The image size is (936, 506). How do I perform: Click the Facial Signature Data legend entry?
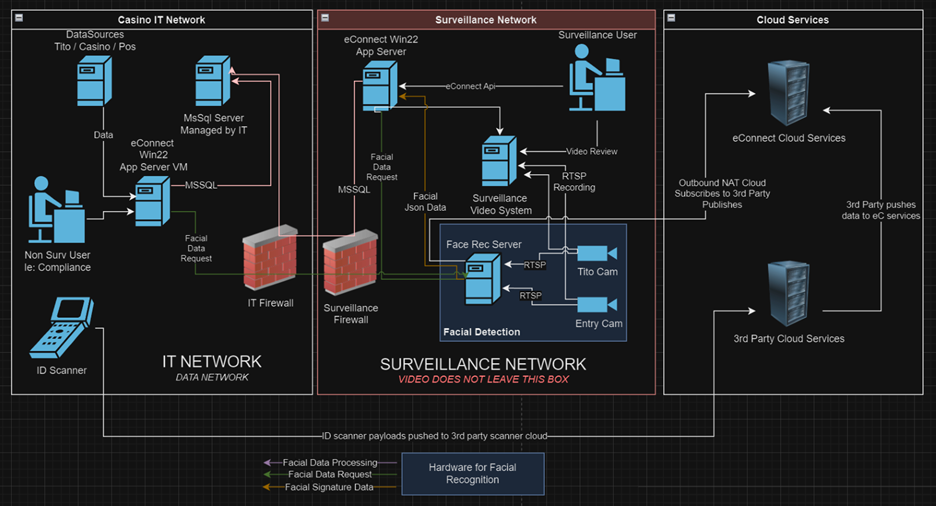(x=329, y=487)
